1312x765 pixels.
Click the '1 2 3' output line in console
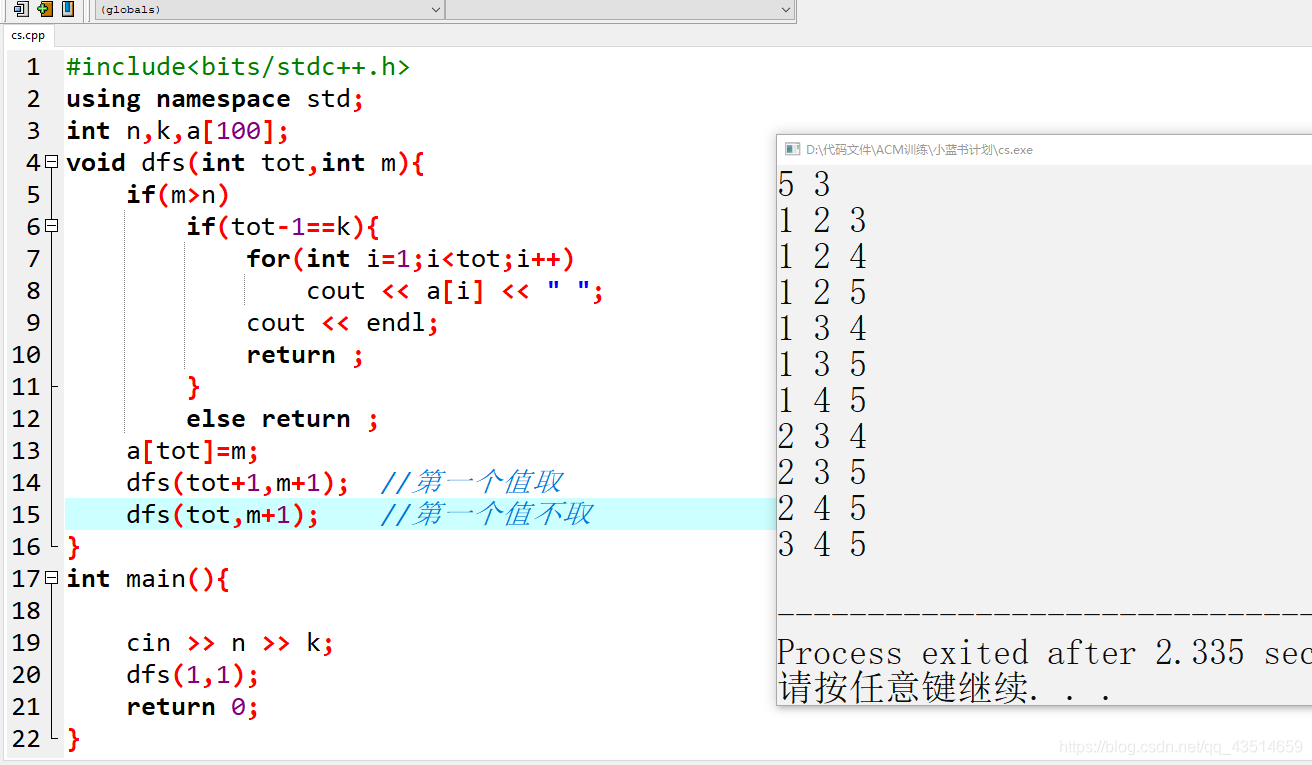(822, 220)
